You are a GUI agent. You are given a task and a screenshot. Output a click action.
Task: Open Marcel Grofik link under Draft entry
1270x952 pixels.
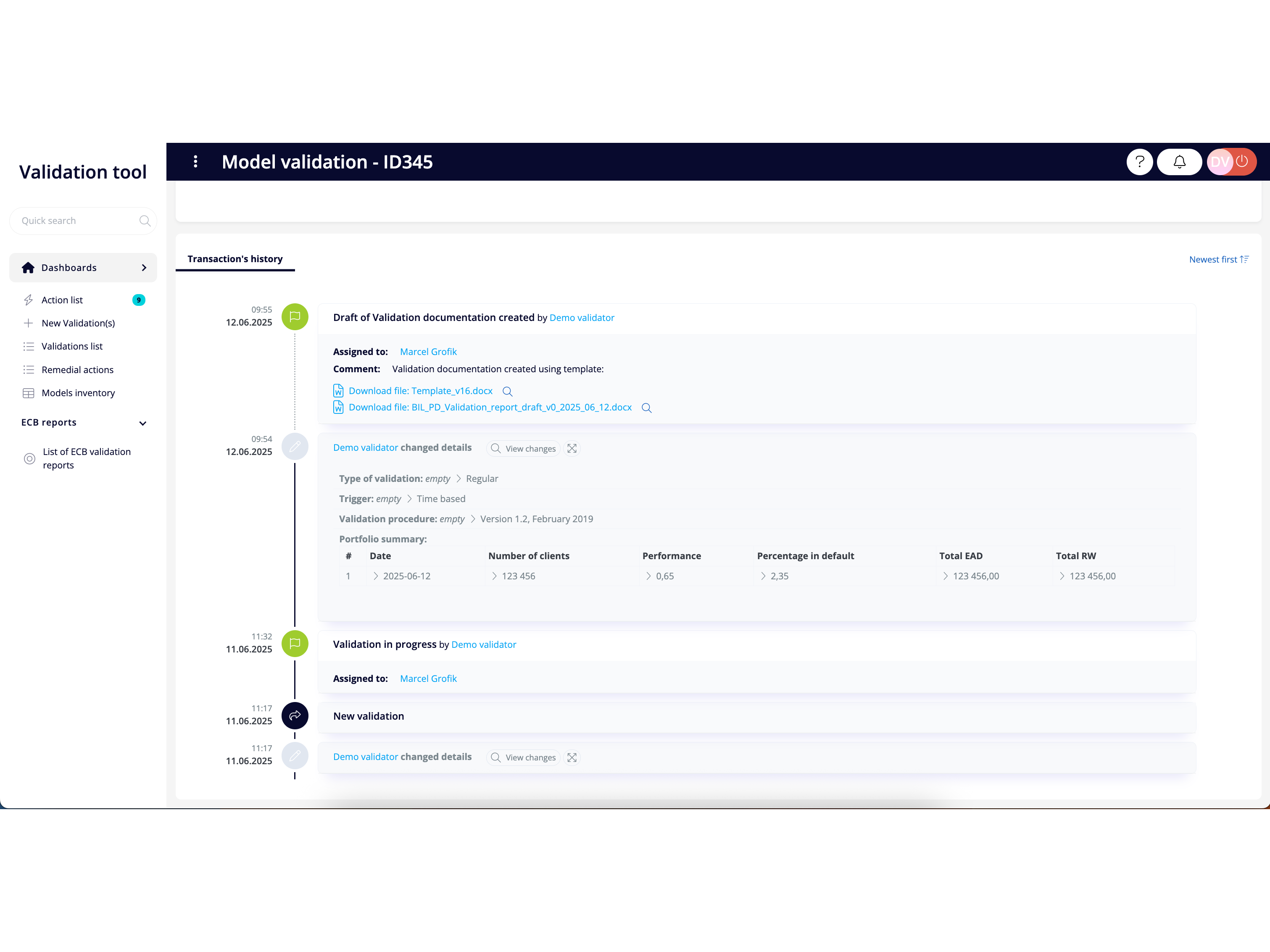pos(428,352)
